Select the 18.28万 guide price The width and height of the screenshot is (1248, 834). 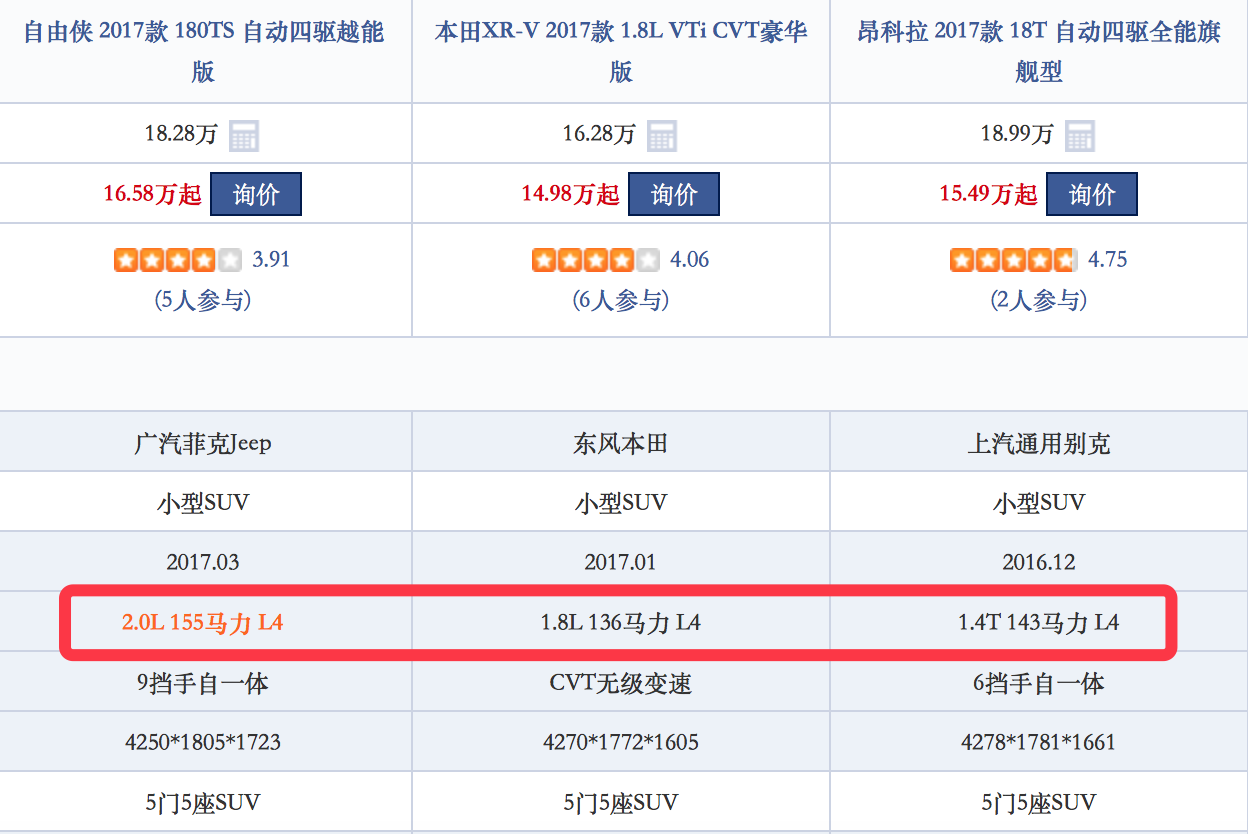click(x=181, y=134)
